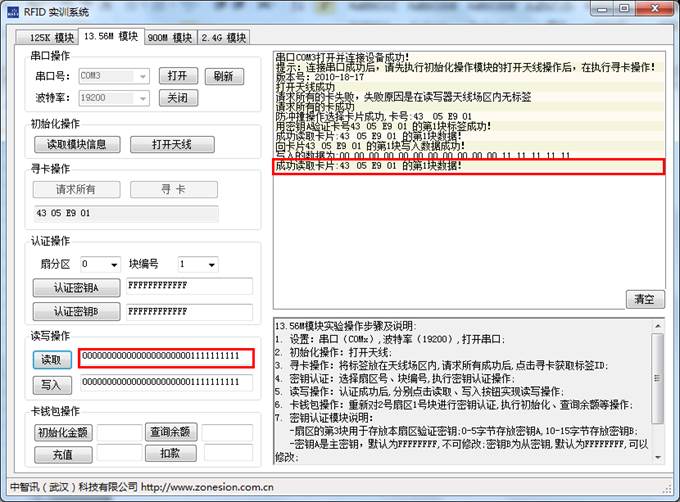
Task: Click the RFID app icon in title bar
Action: (12, 9)
